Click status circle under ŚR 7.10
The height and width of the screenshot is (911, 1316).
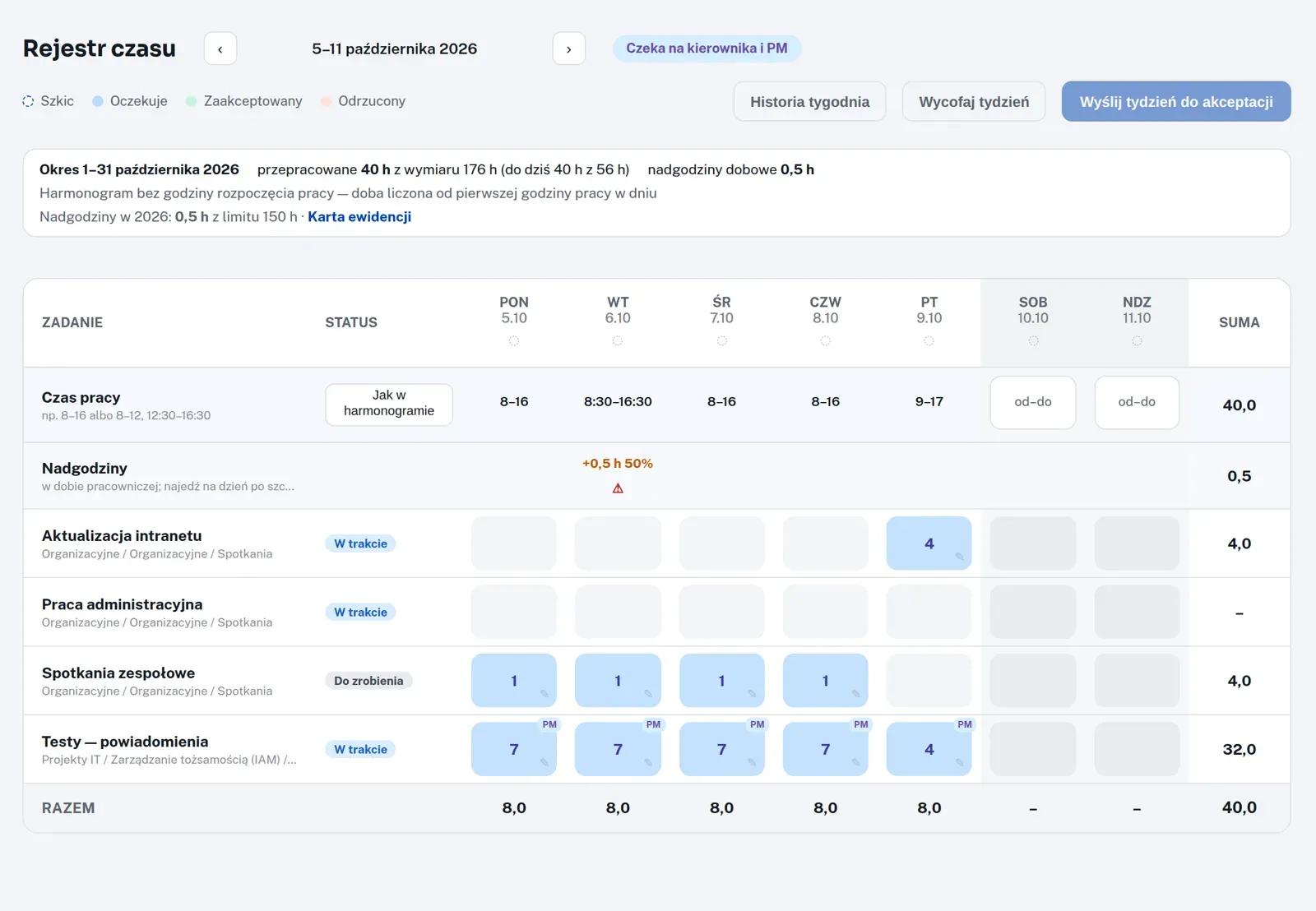pos(721,340)
